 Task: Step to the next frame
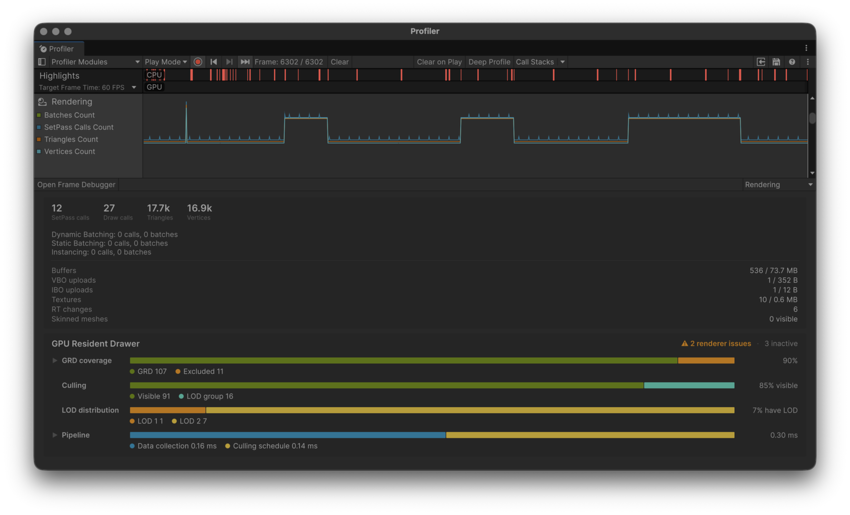(x=229, y=62)
